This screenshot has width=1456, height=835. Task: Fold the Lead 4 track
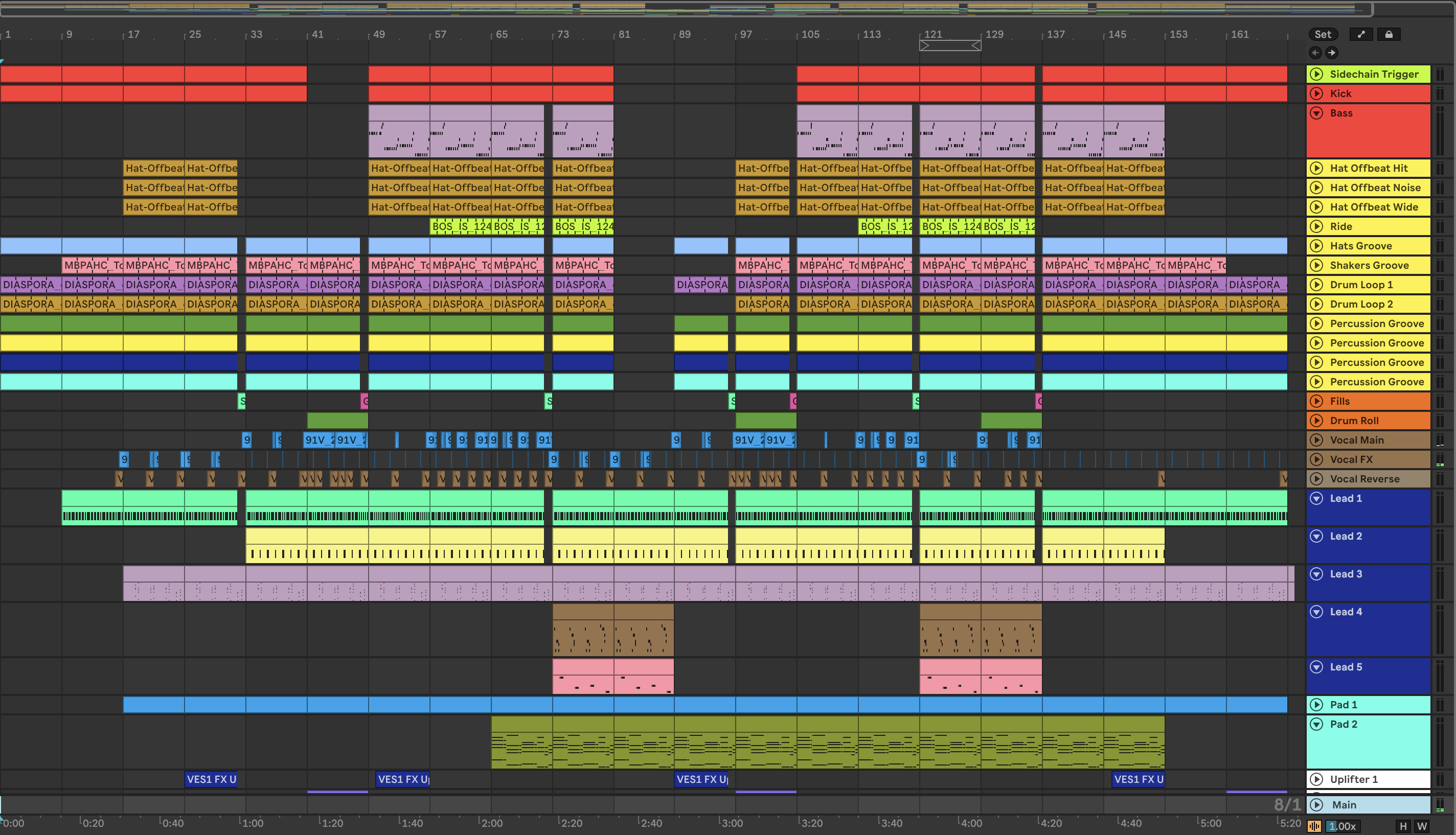1316,612
